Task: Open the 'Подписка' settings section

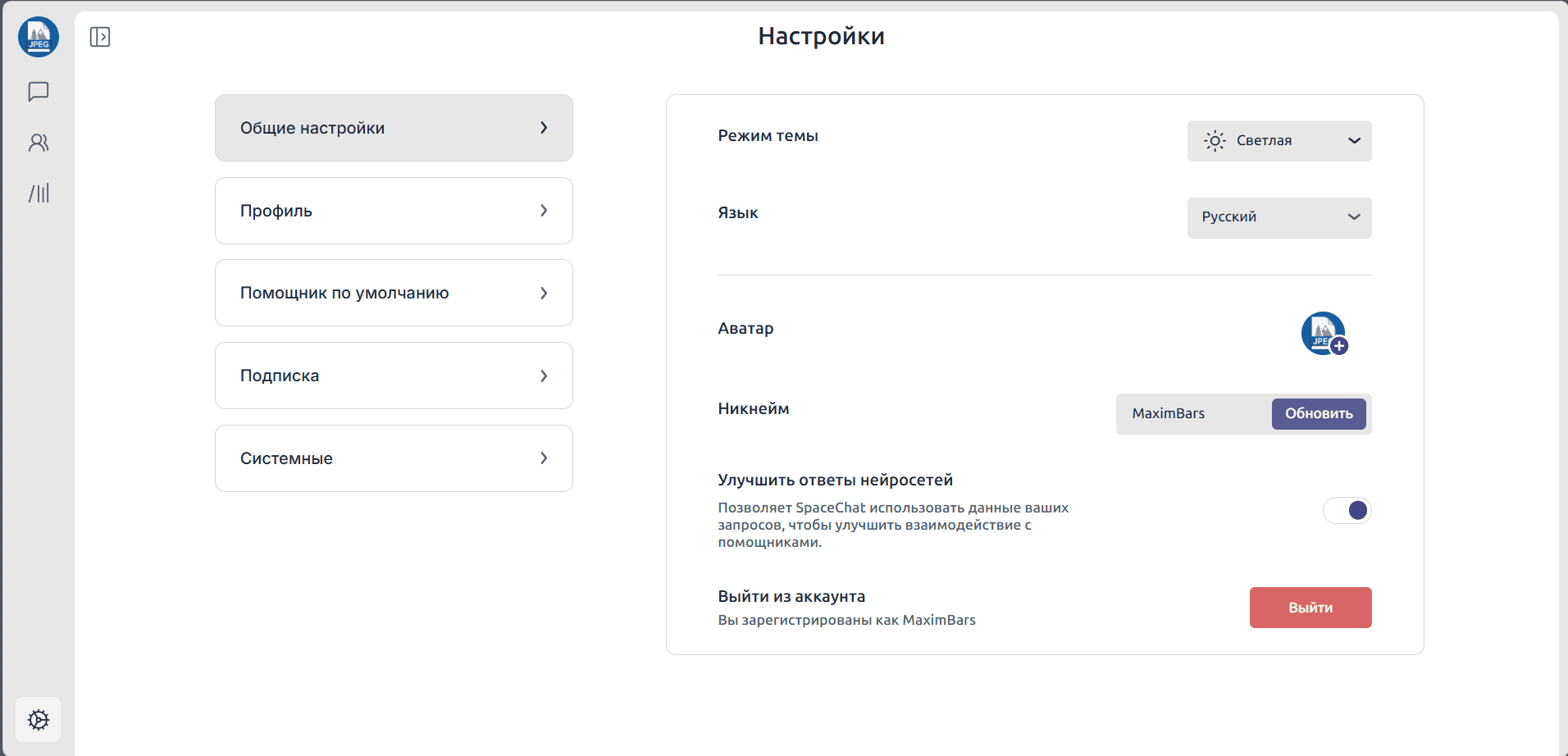Action: [x=394, y=376]
